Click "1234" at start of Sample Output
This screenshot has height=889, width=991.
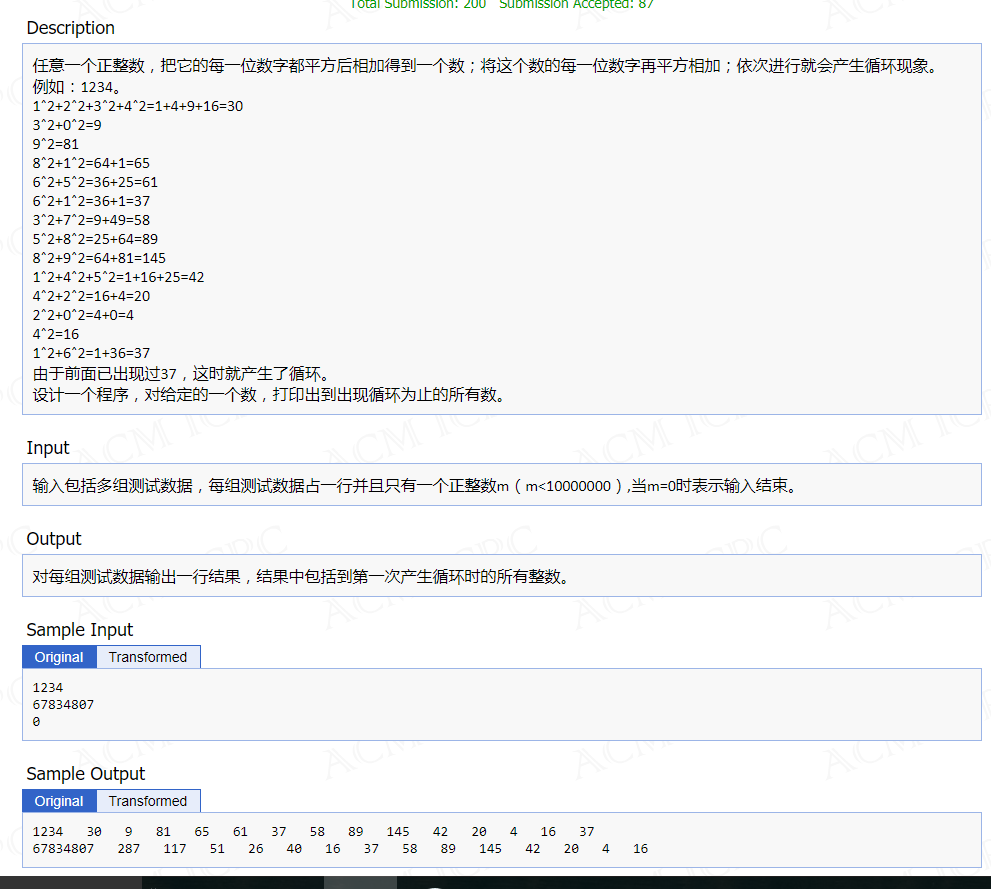tap(48, 832)
